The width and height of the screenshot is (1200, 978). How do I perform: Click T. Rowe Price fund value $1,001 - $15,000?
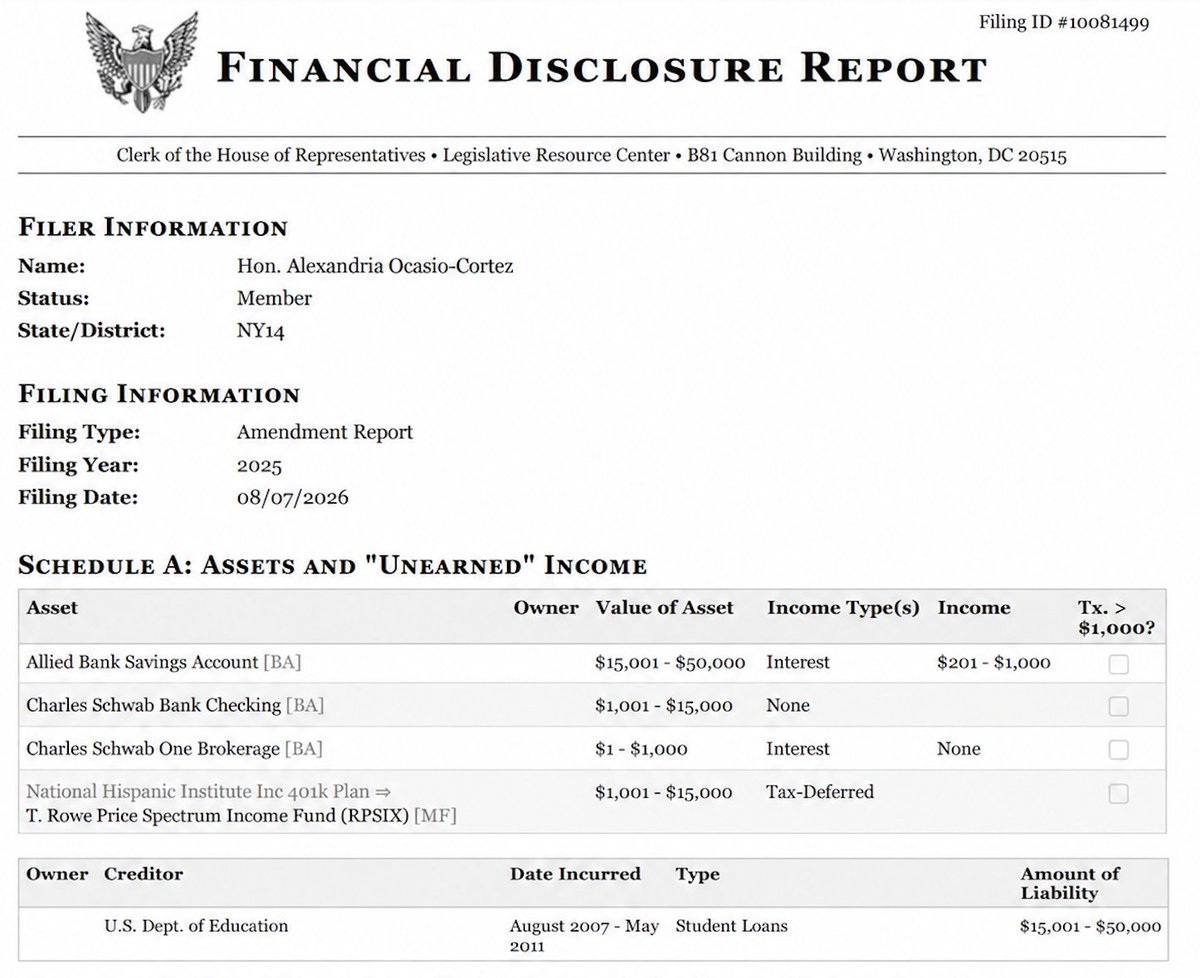664,792
